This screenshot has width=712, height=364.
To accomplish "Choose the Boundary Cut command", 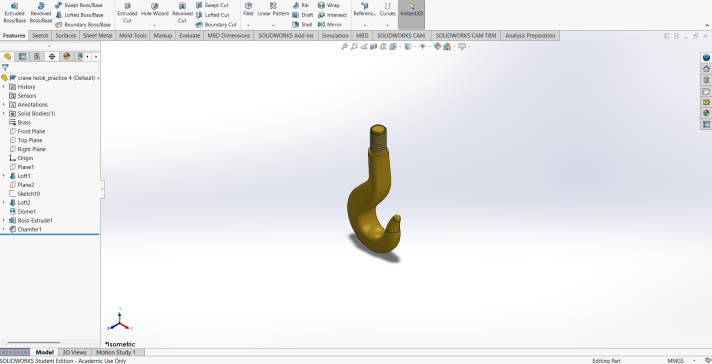I will click(x=216, y=25).
